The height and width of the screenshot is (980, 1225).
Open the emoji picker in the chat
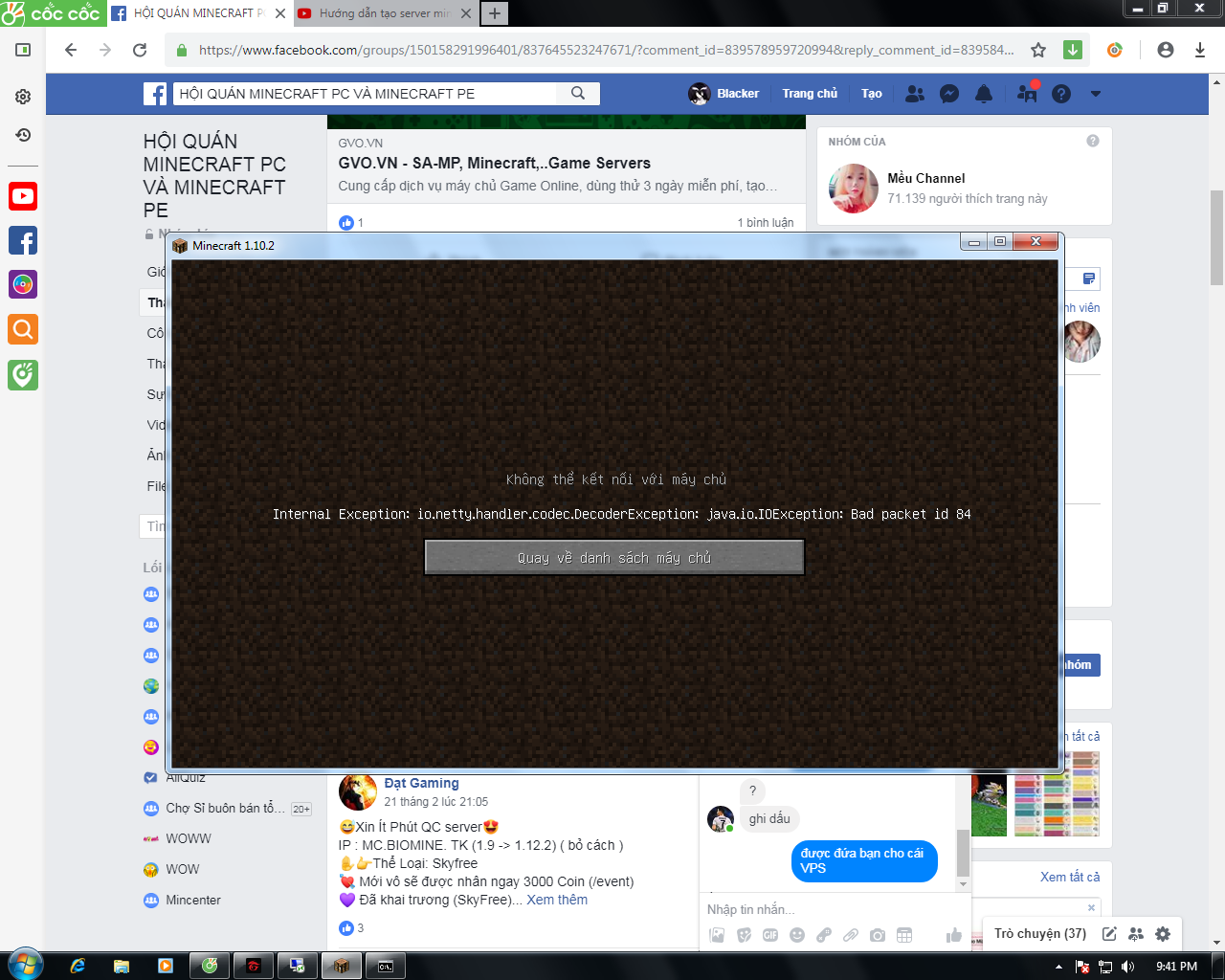coord(797,936)
